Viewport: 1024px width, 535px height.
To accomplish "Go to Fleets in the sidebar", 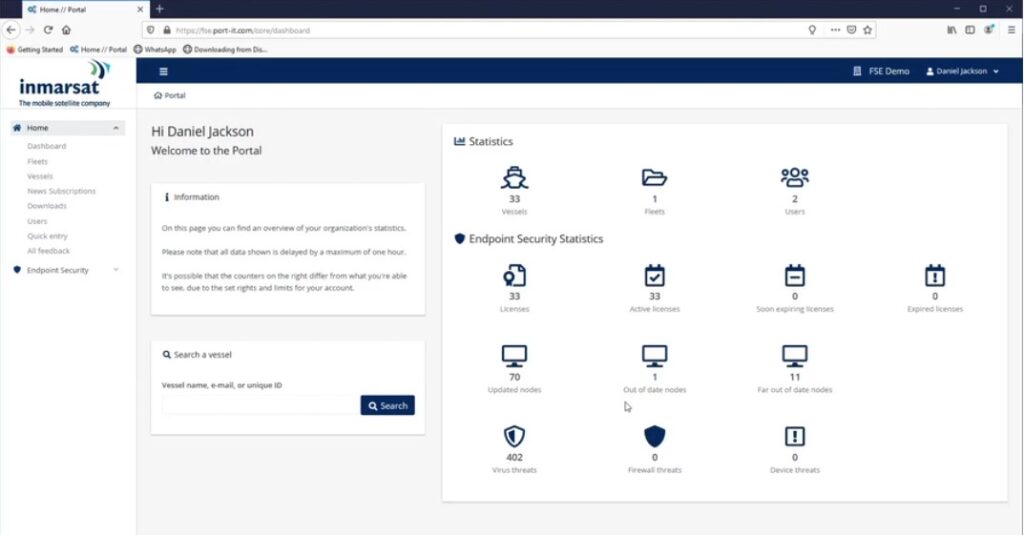I will [x=37, y=161].
